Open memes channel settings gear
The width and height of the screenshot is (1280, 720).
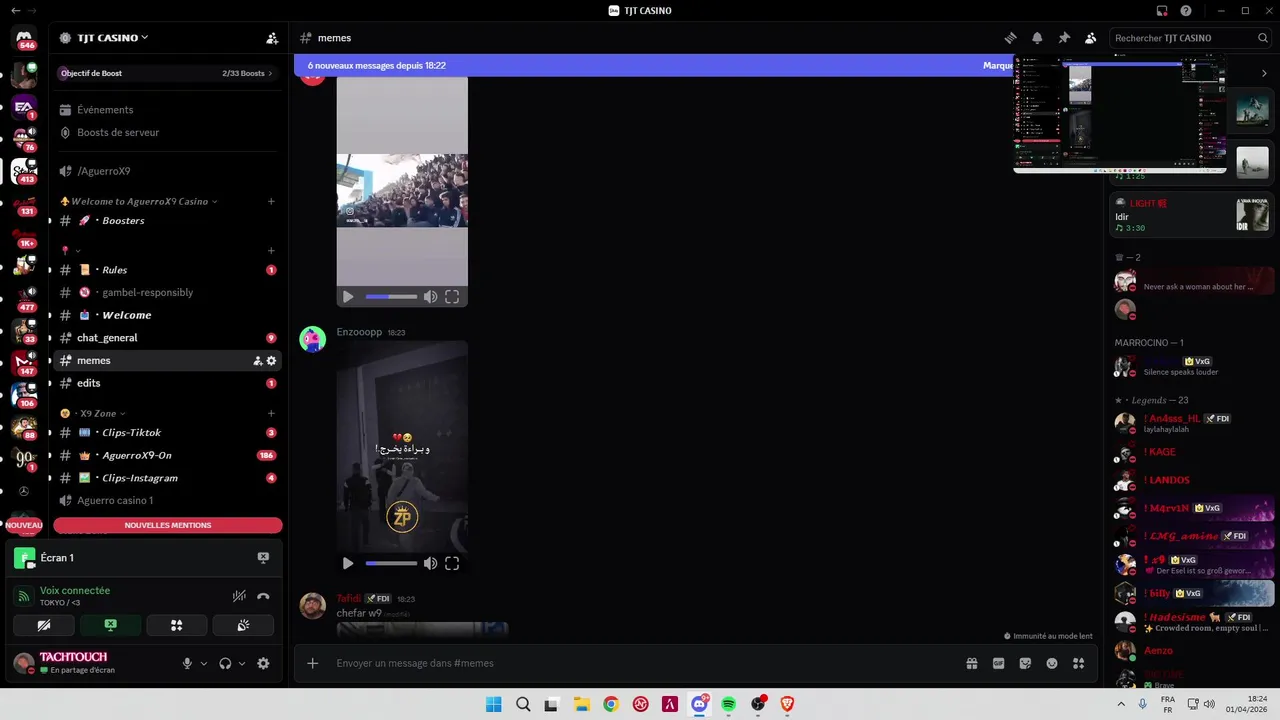(271, 361)
